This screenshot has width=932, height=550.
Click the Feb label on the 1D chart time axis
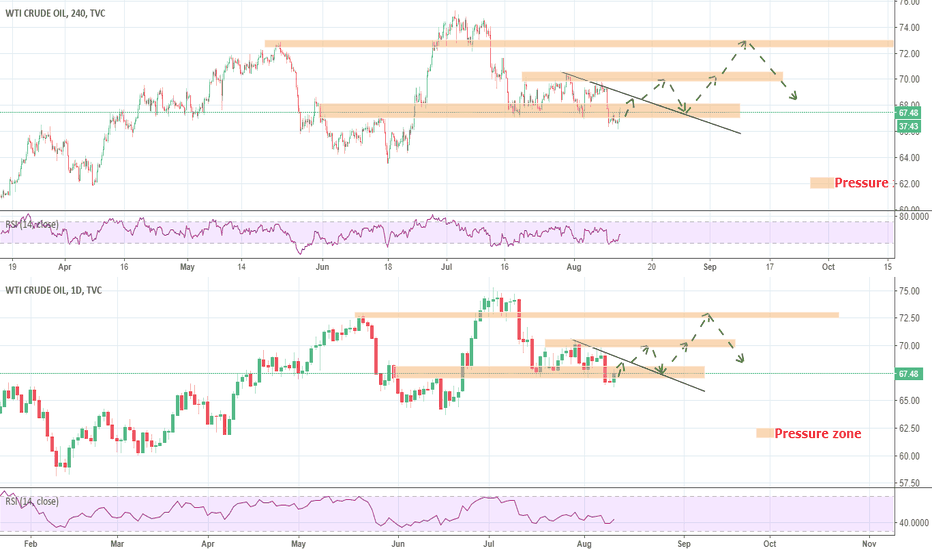click(x=30, y=543)
